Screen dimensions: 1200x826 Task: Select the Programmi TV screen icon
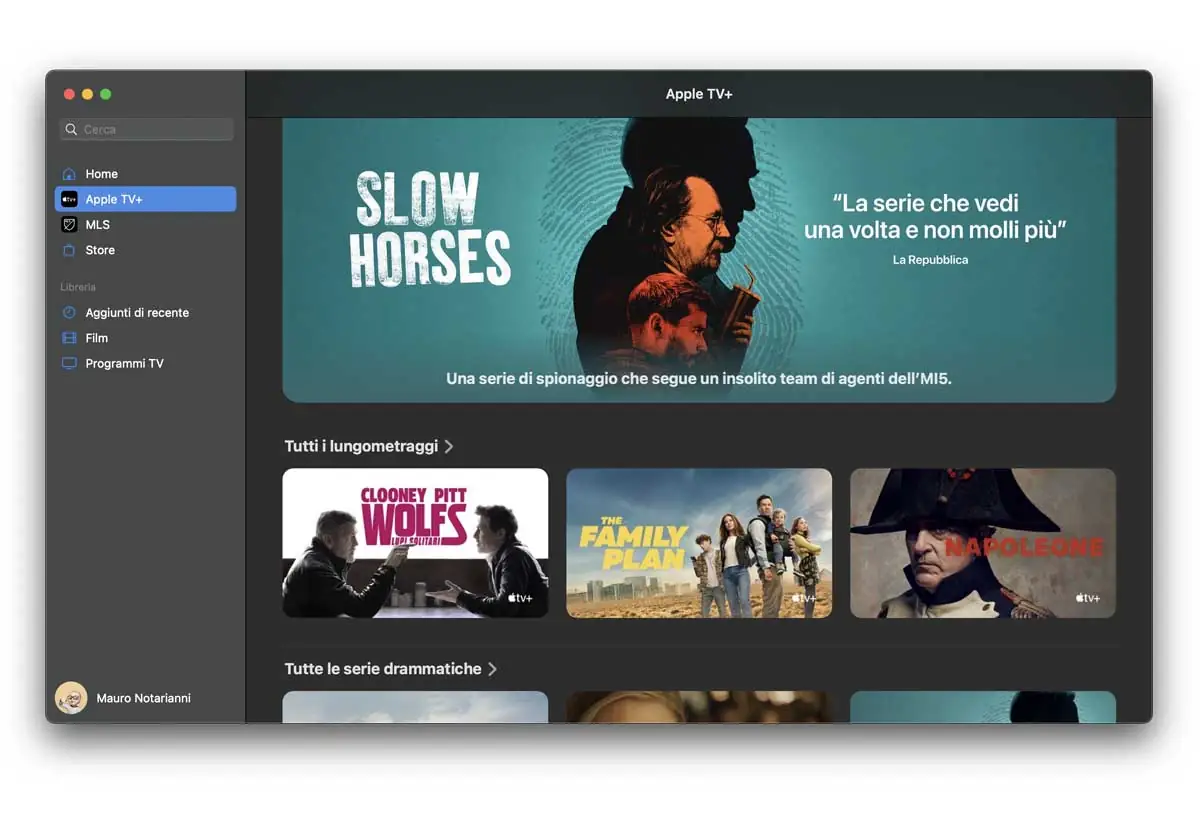[69, 363]
